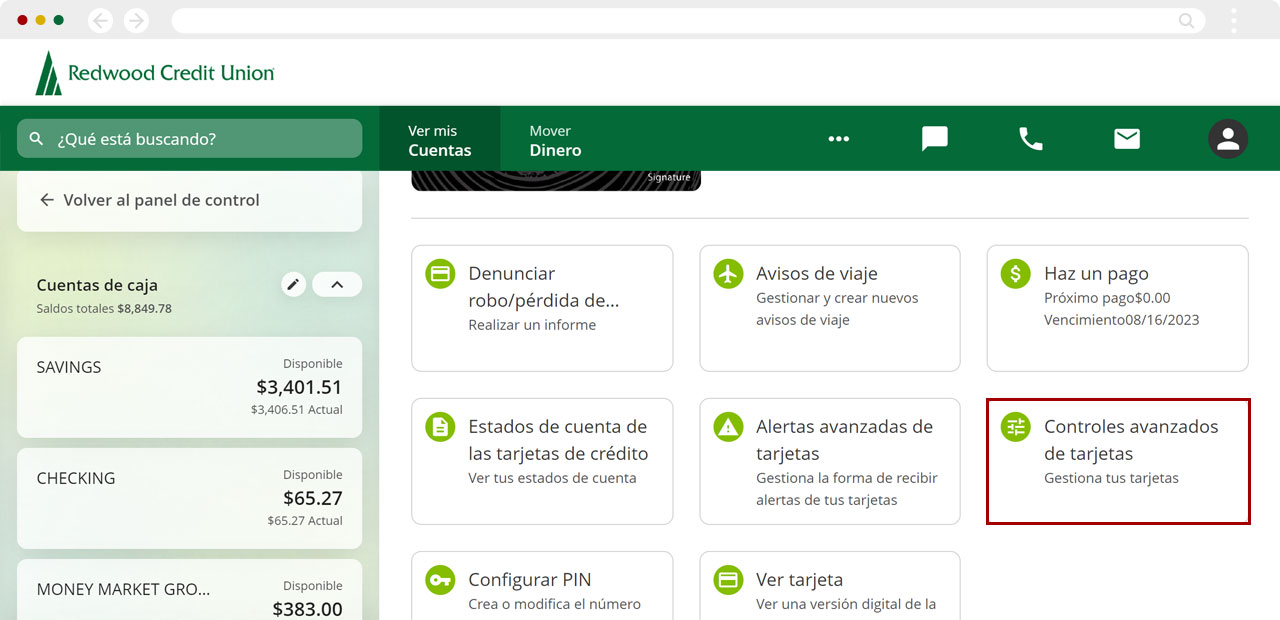
Task: Click the three-dot more options icon
Action: coord(838,139)
